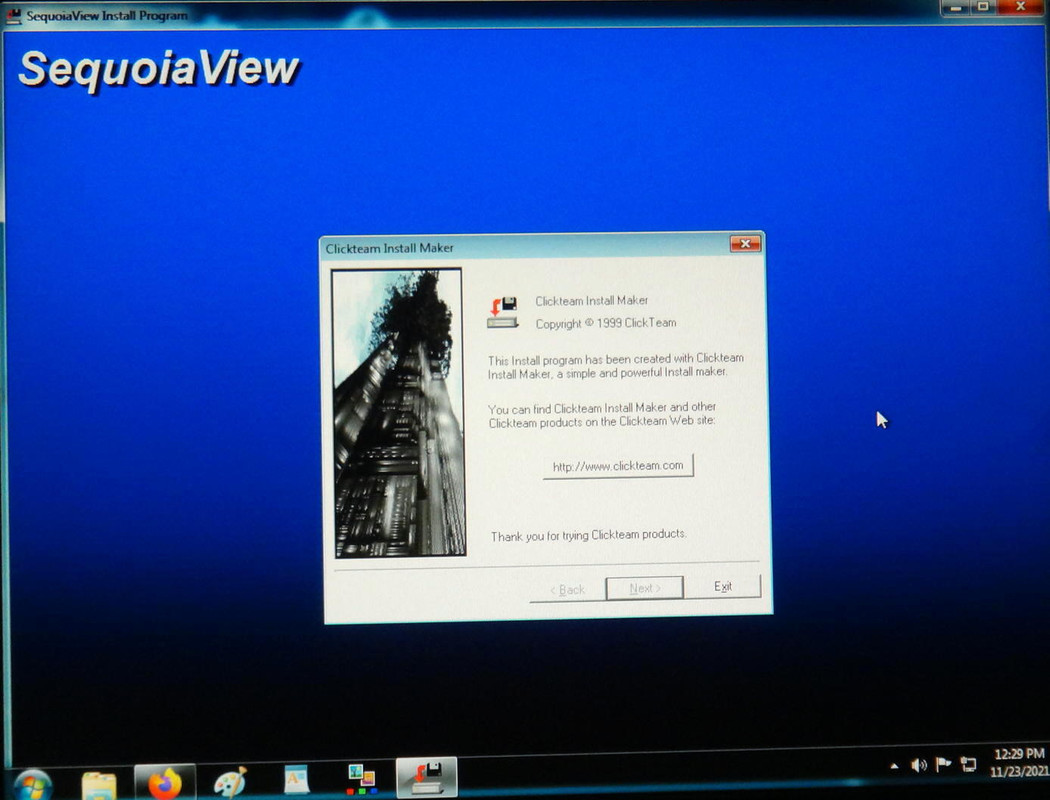Click 'Thank you for trying Clickteam products' text
The height and width of the screenshot is (800, 1050).
pyautogui.click(x=589, y=535)
